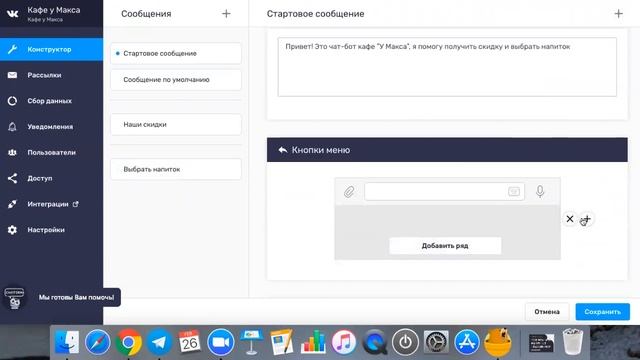Open Chrome from the dock

129,342
